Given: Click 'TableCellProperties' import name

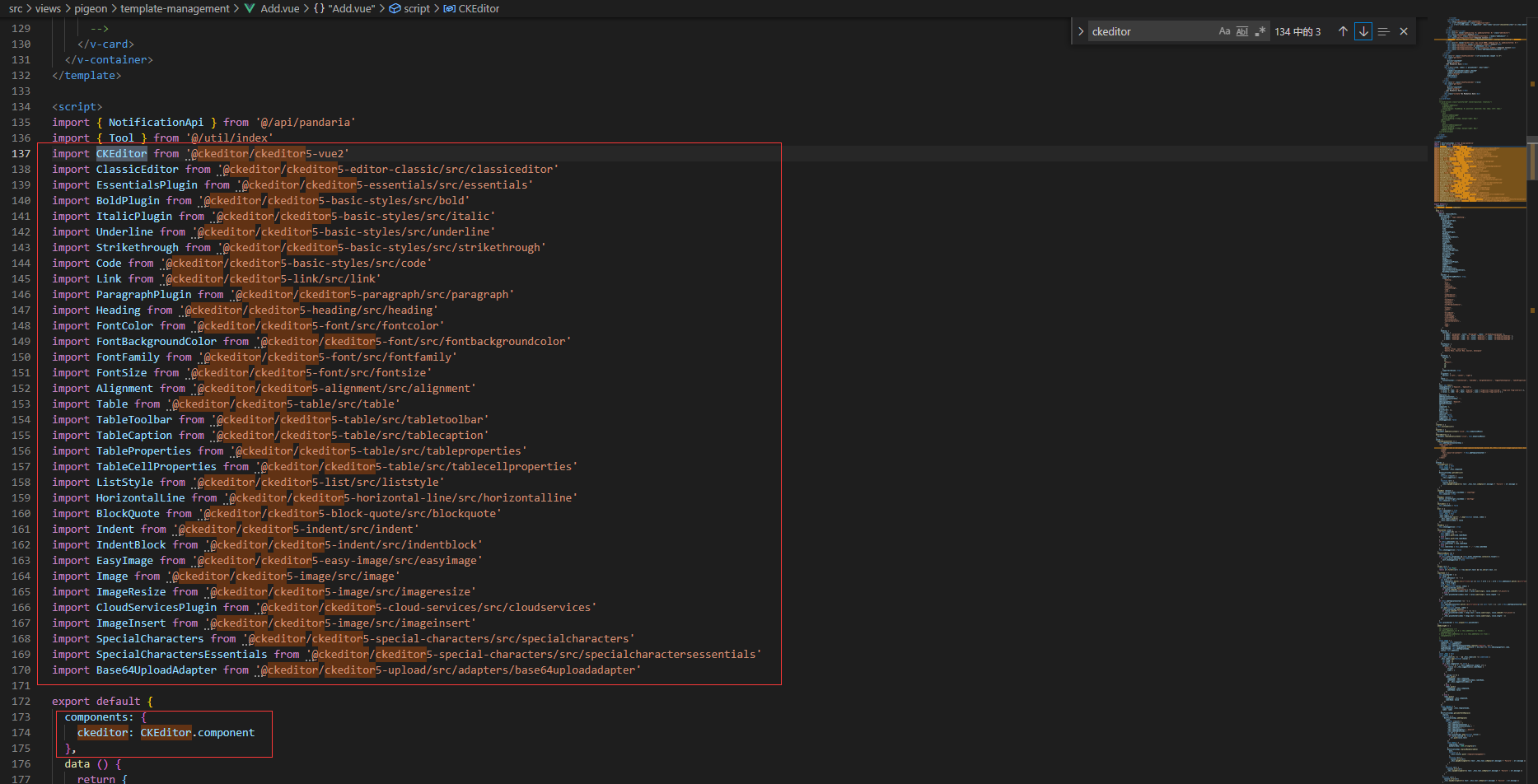Looking at the screenshot, I should (x=157, y=466).
